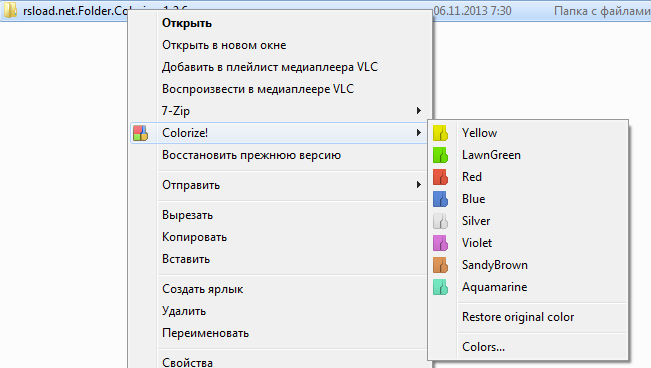Click Удалить in the context menu
The height and width of the screenshot is (368, 651).
tap(184, 311)
